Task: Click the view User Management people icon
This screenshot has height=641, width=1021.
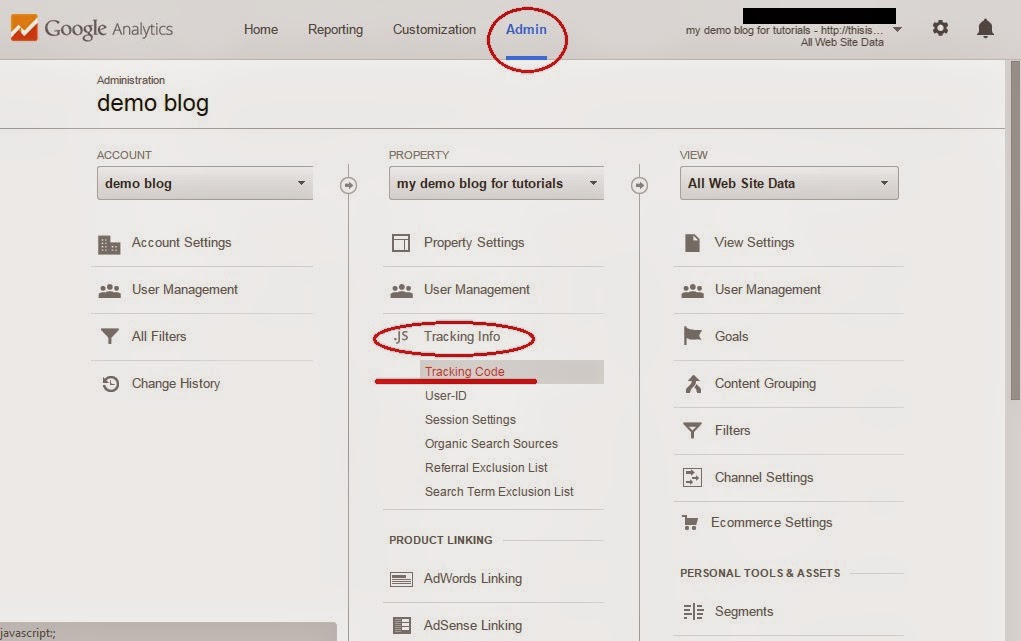Action: [692, 291]
